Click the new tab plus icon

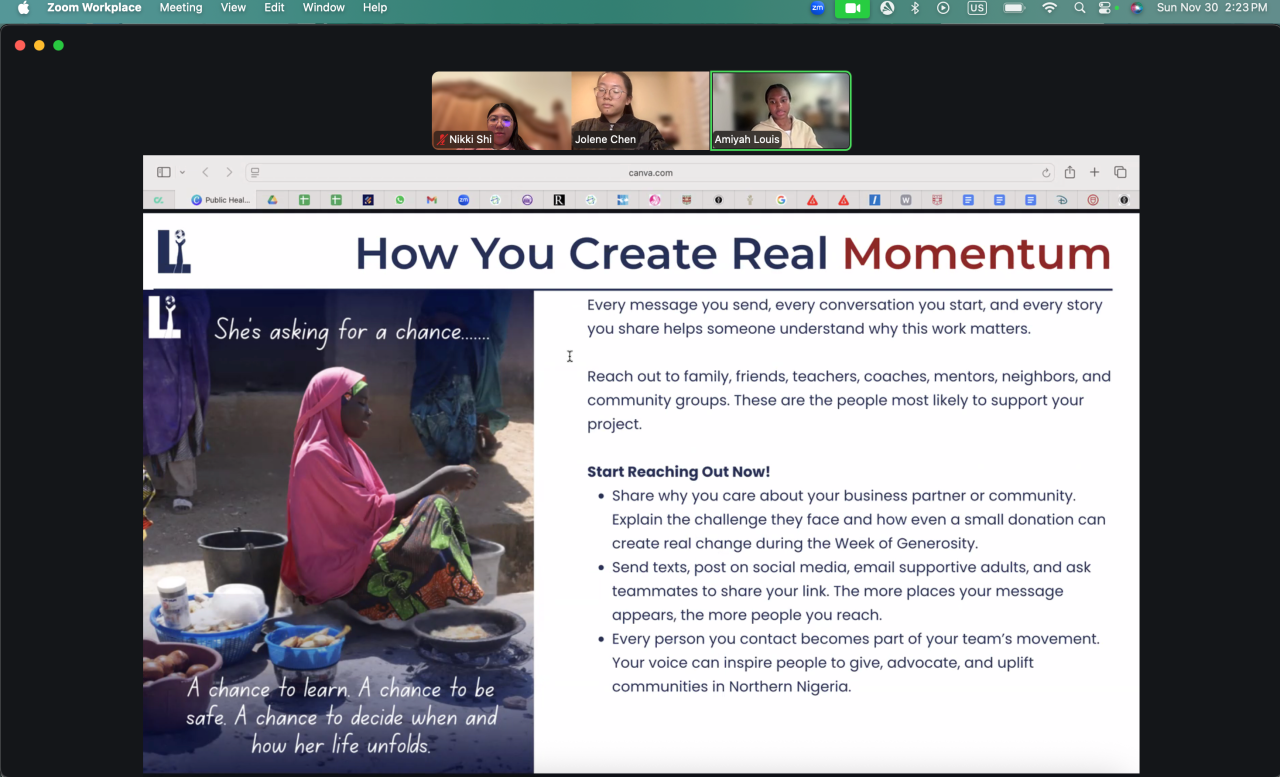tap(1095, 172)
